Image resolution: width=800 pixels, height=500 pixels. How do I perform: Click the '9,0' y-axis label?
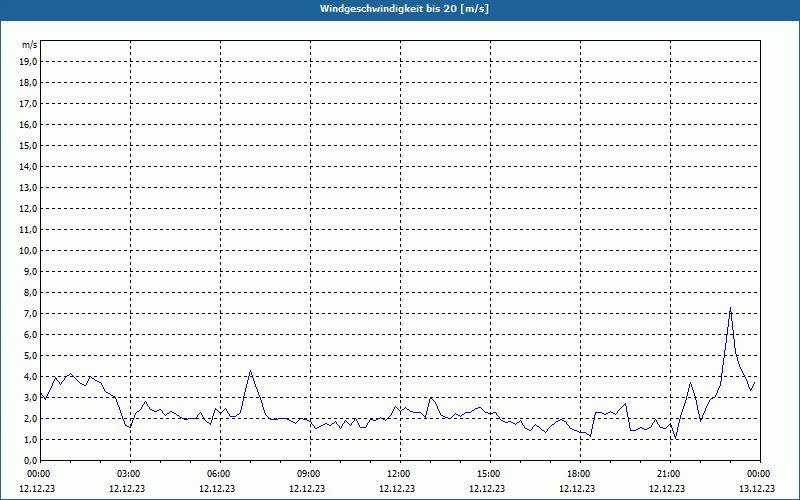click(x=30, y=271)
